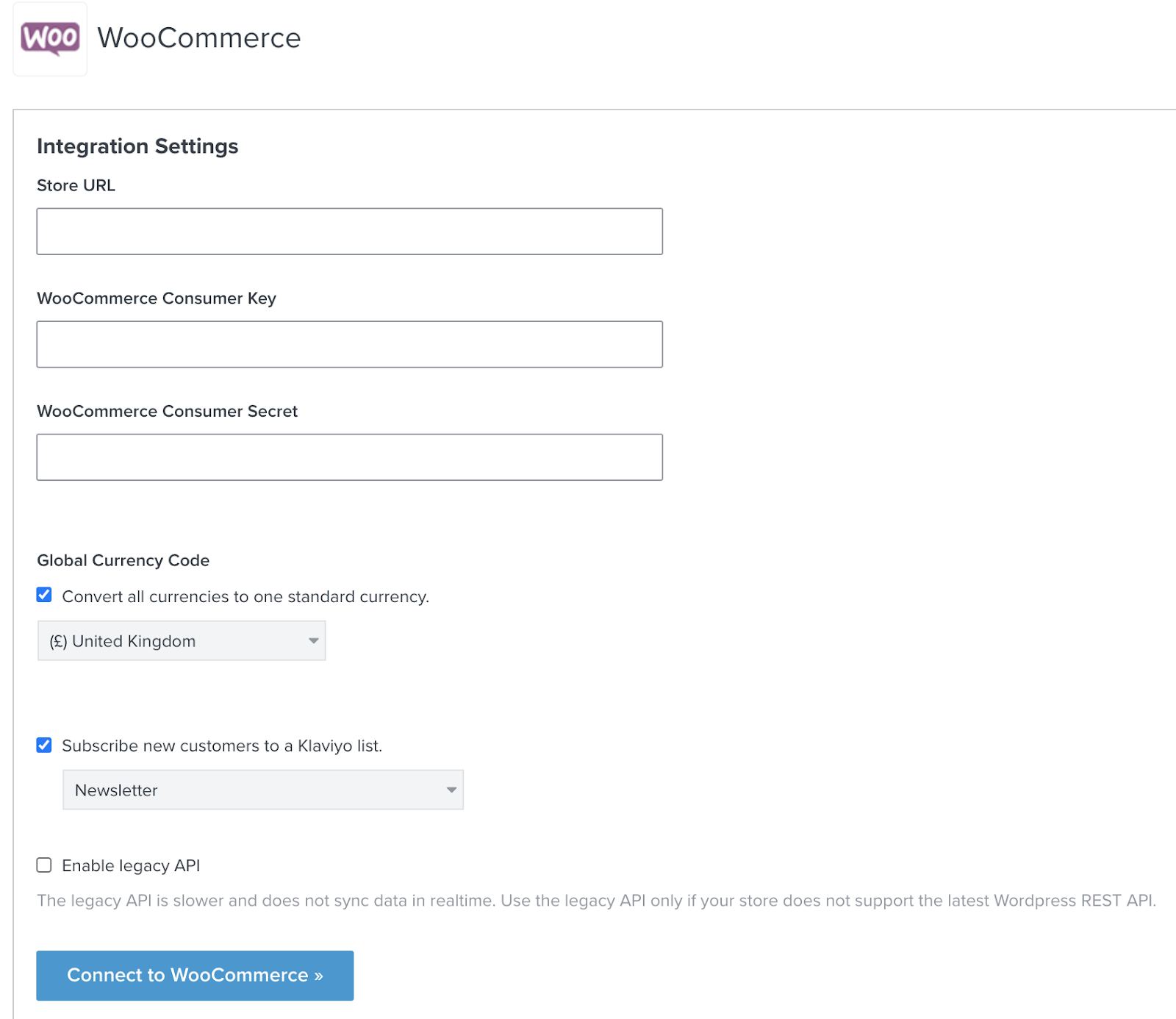Click the 'Enable legacy API' label text
The width and height of the screenshot is (1176, 1019).
point(131,865)
